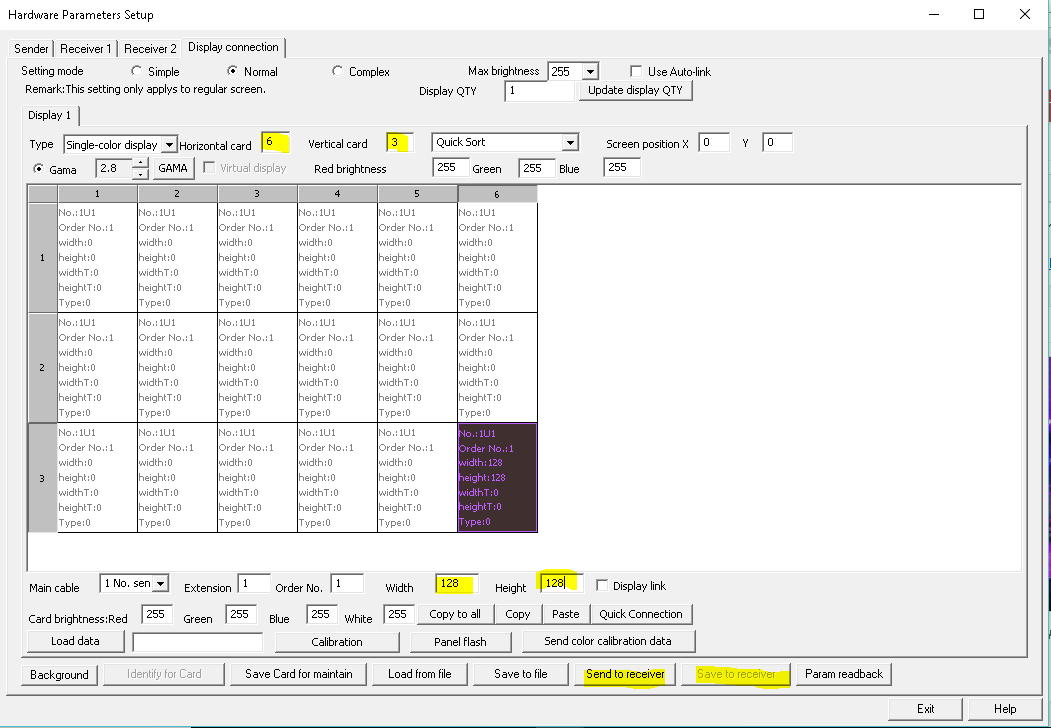Open the Receiver 2 tab

click(x=150, y=48)
